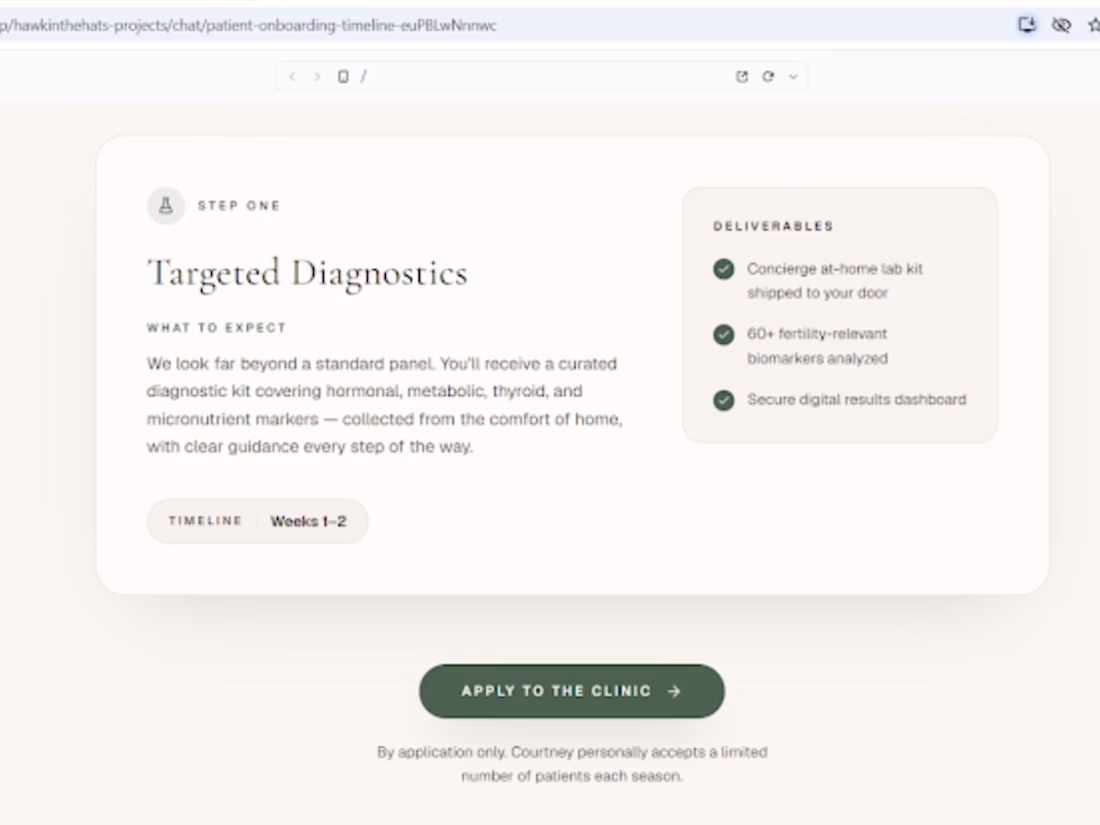This screenshot has width=1100, height=825.
Task: Click checkmark beside 60+ fertility-relevant biomarkers
Action: 723,335
